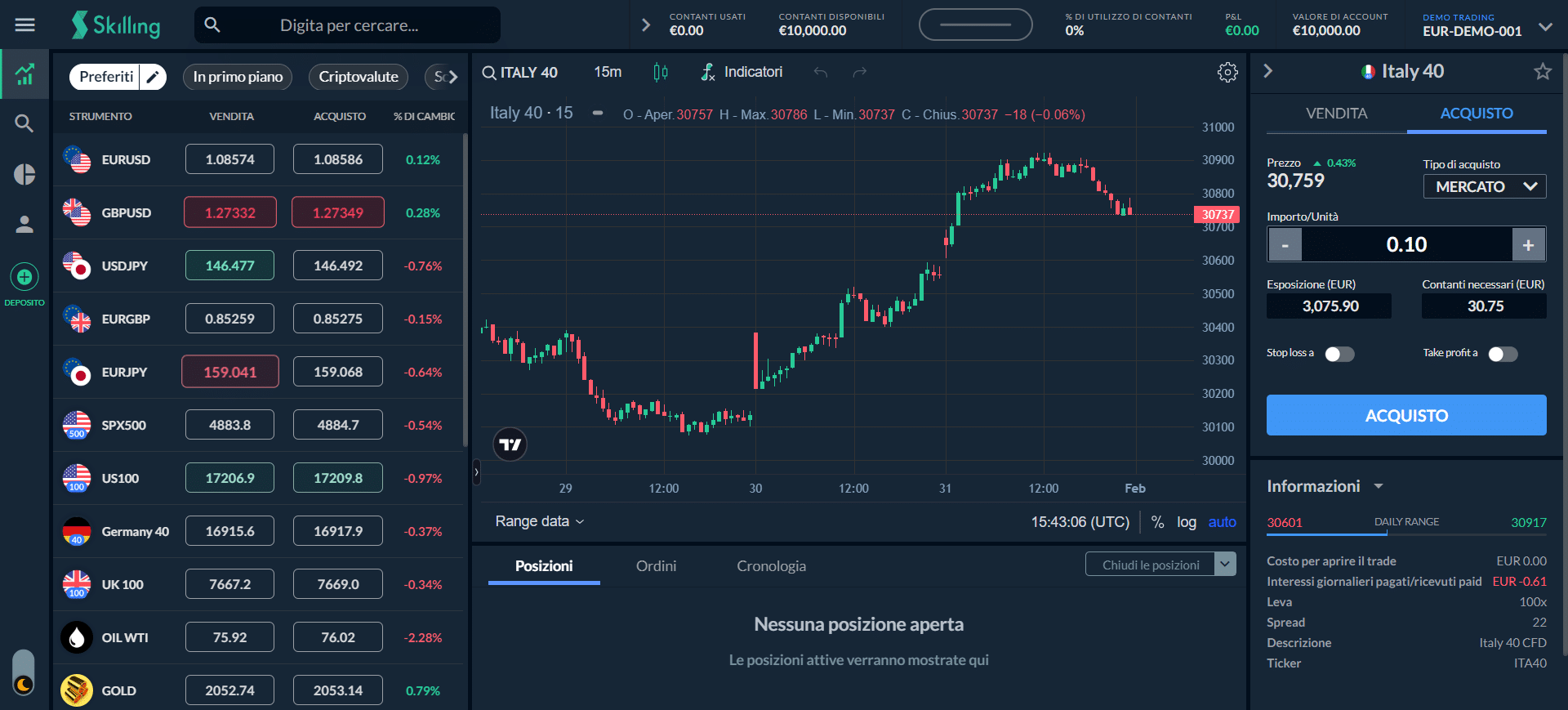The width and height of the screenshot is (1568, 710).
Task: Select the Preferiti watchlist tab
Action: 105,77
